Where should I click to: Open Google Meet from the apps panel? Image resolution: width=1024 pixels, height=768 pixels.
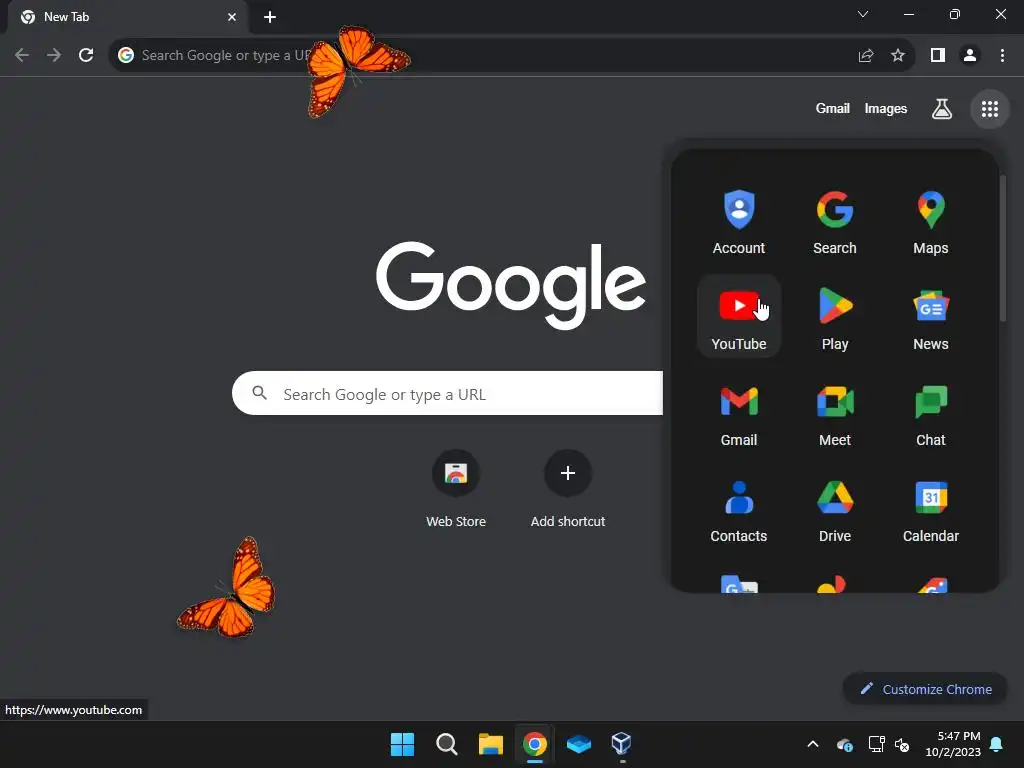[835, 413]
